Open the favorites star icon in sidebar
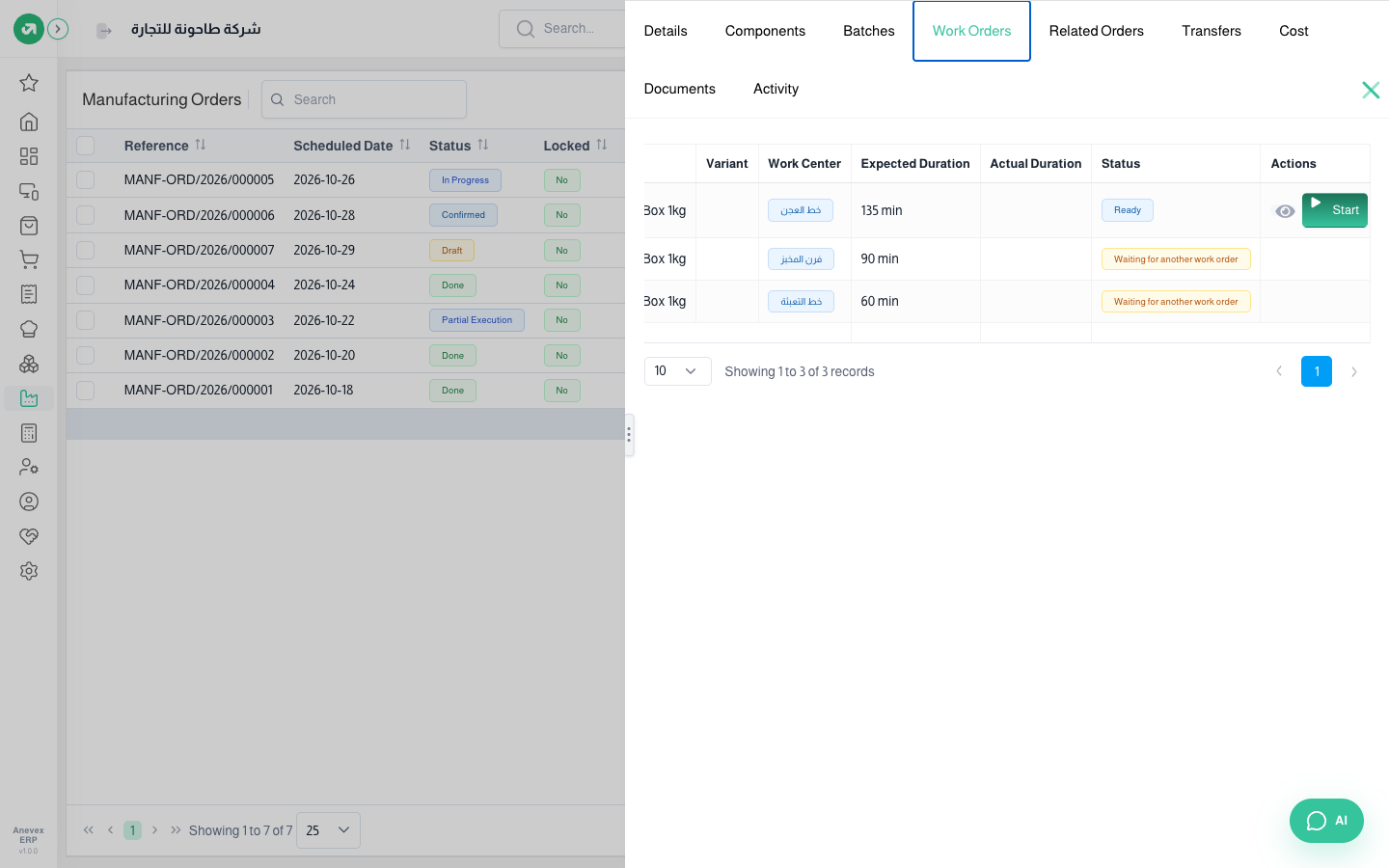 coord(29,83)
